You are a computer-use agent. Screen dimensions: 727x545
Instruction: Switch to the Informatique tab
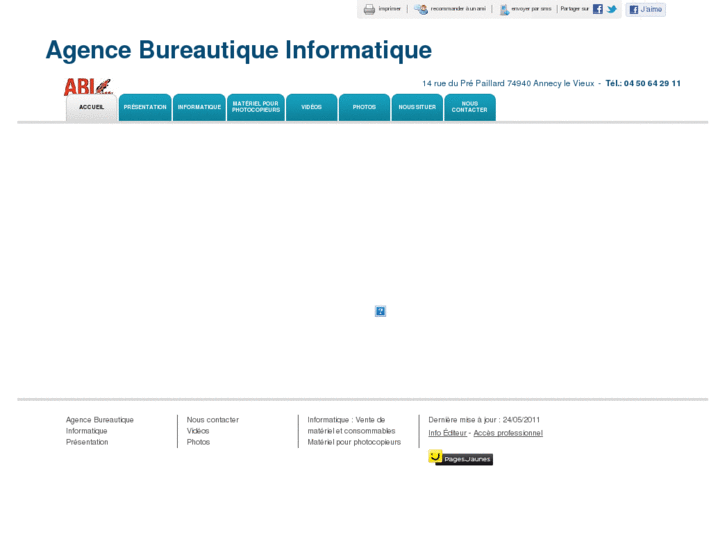tap(199, 107)
